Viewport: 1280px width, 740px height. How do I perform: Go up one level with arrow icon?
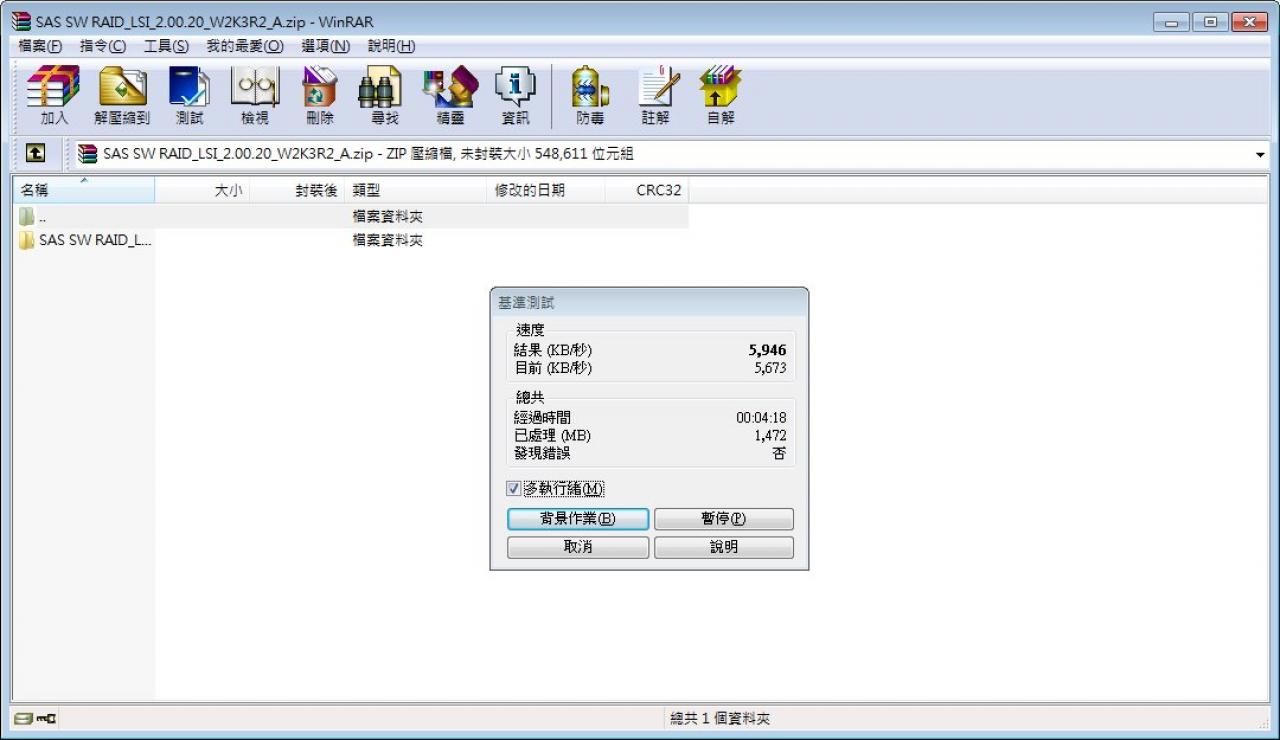(35, 154)
